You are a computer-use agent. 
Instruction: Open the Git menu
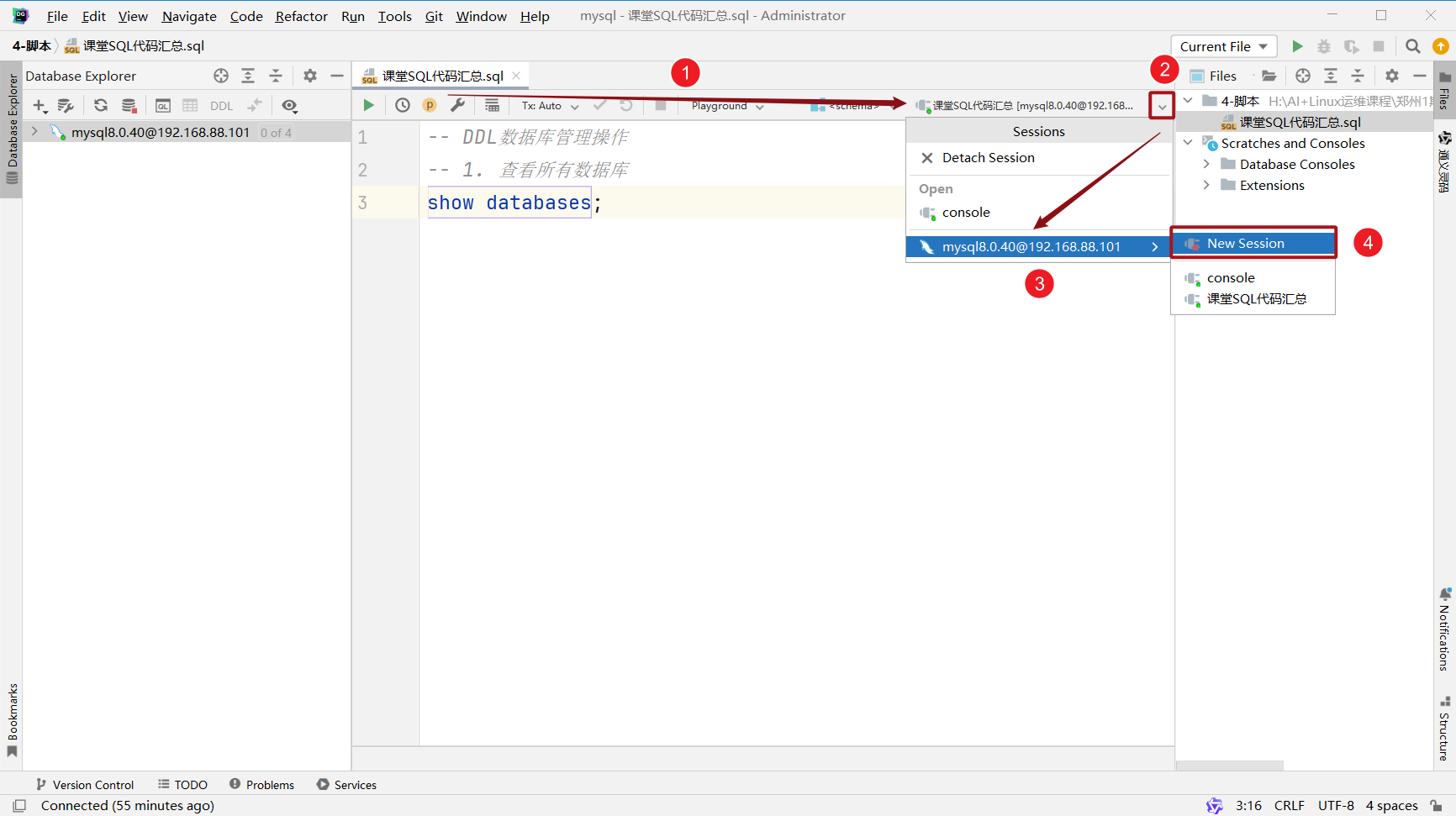point(434,16)
